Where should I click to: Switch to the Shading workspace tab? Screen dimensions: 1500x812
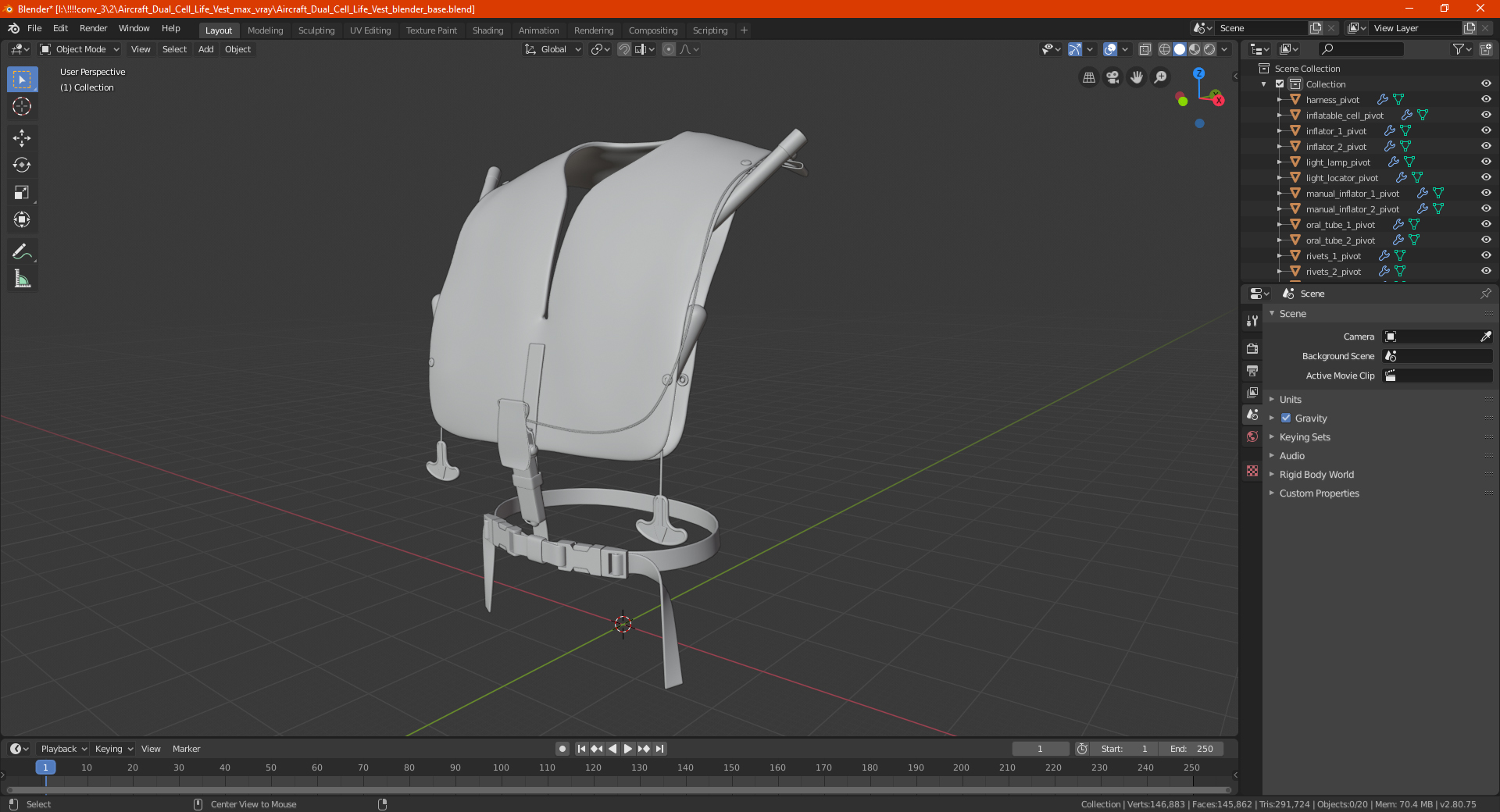[487, 30]
